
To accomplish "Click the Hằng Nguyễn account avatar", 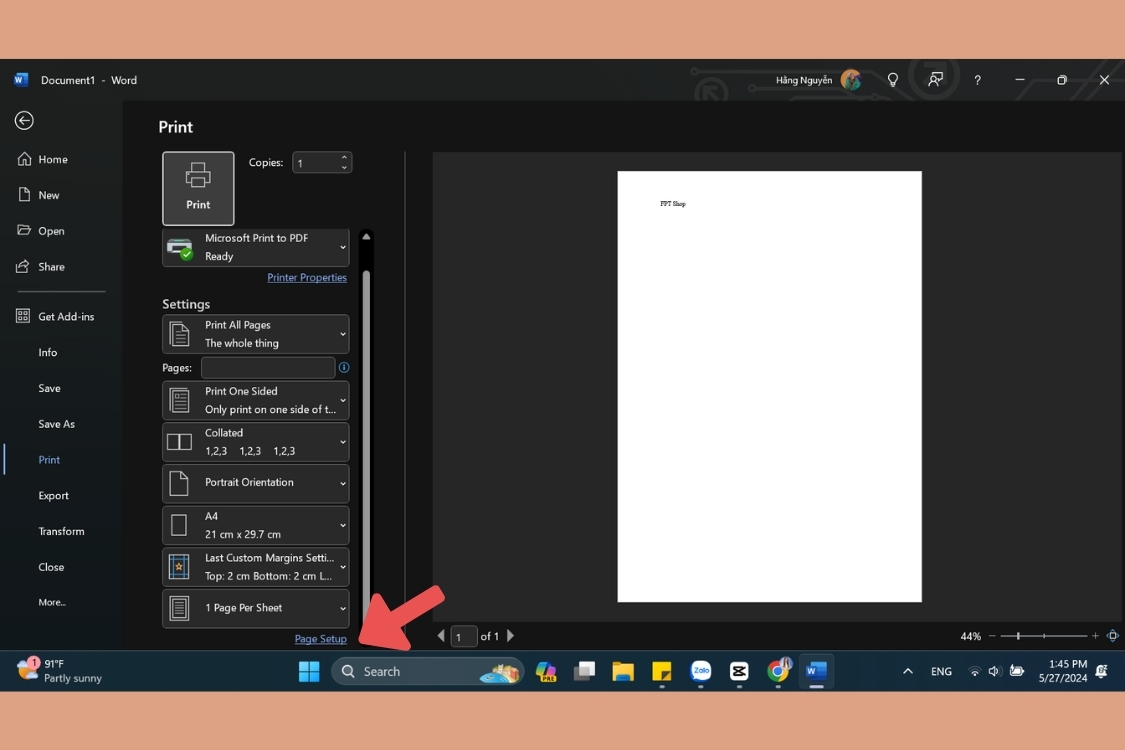I will (x=851, y=80).
